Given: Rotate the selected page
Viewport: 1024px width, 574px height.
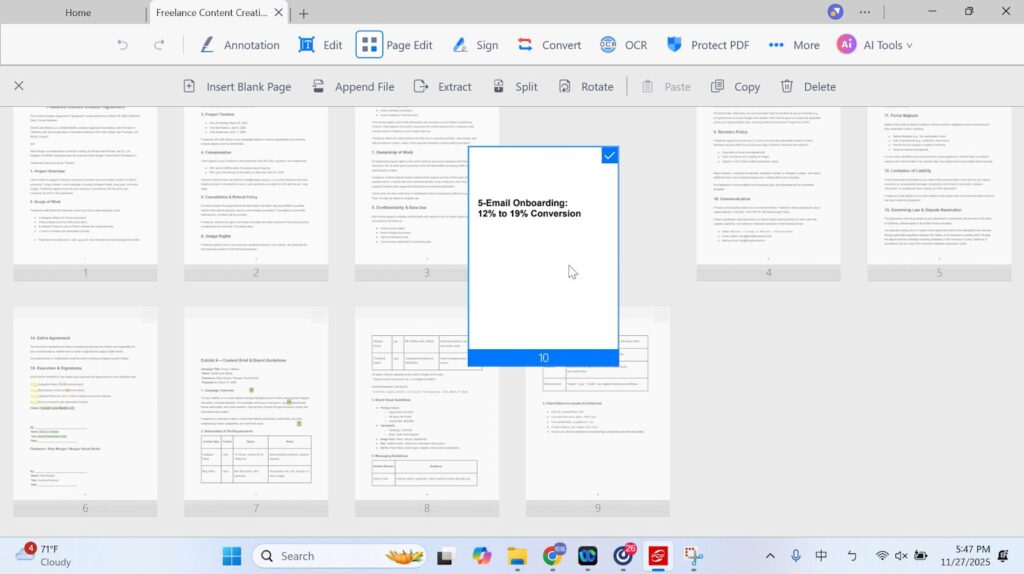Looking at the screenshot, I should coord(586,87).
